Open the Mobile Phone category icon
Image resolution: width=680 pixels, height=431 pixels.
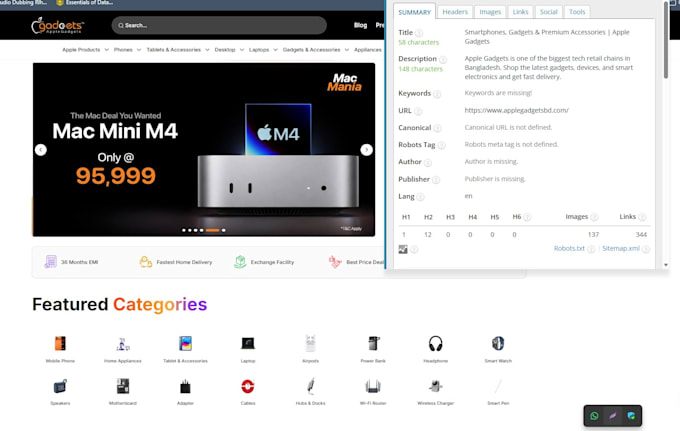click(60, 343)
